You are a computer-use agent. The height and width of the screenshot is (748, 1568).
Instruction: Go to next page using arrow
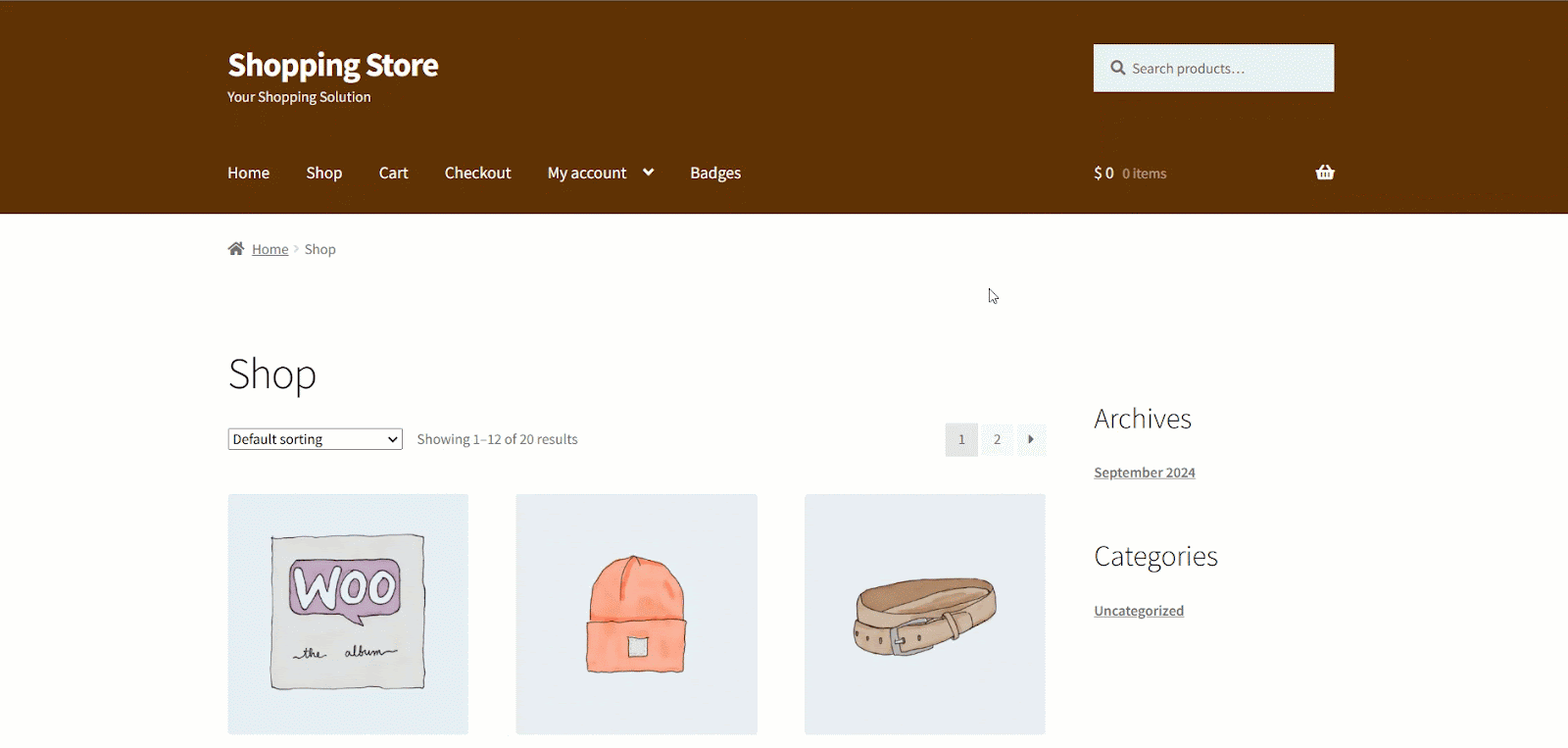[1030, 439]
